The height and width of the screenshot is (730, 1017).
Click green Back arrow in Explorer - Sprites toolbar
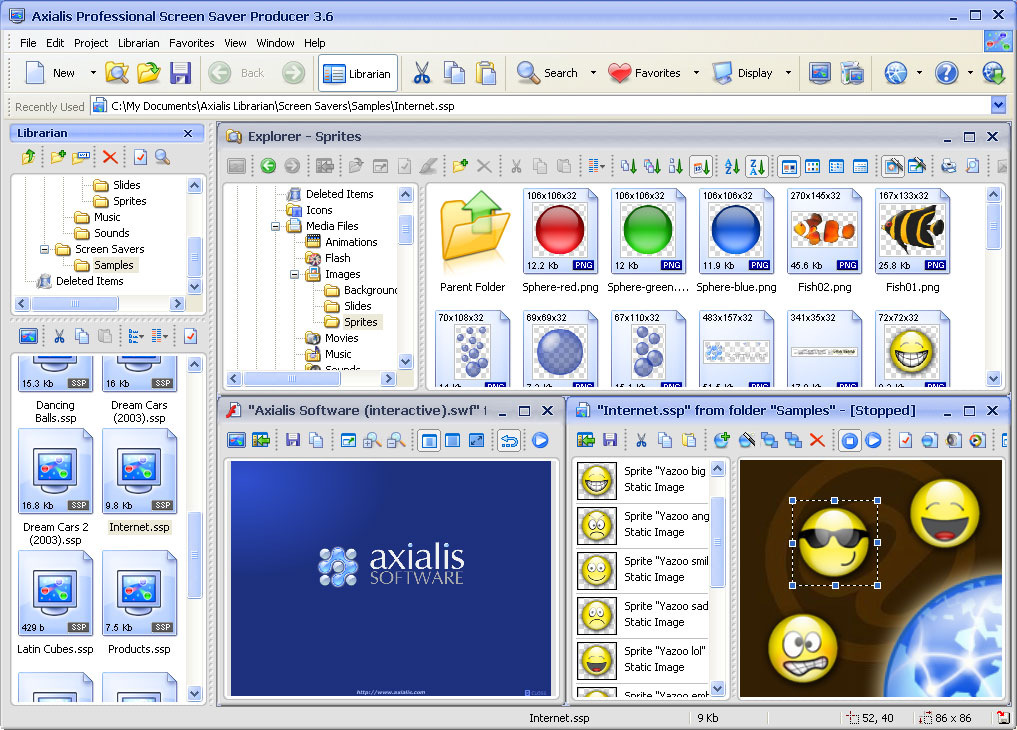268,166
